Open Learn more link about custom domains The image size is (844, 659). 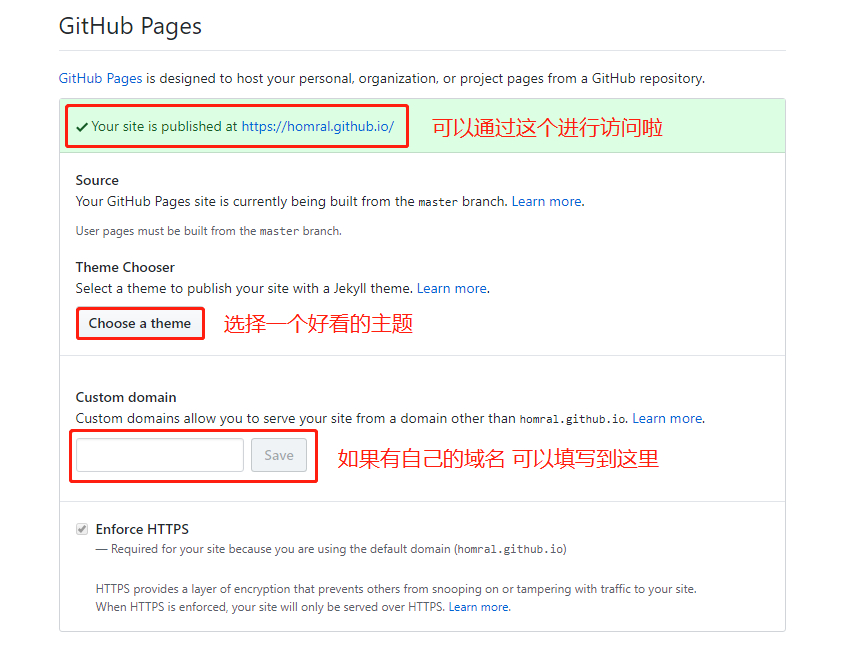point(667,418)
